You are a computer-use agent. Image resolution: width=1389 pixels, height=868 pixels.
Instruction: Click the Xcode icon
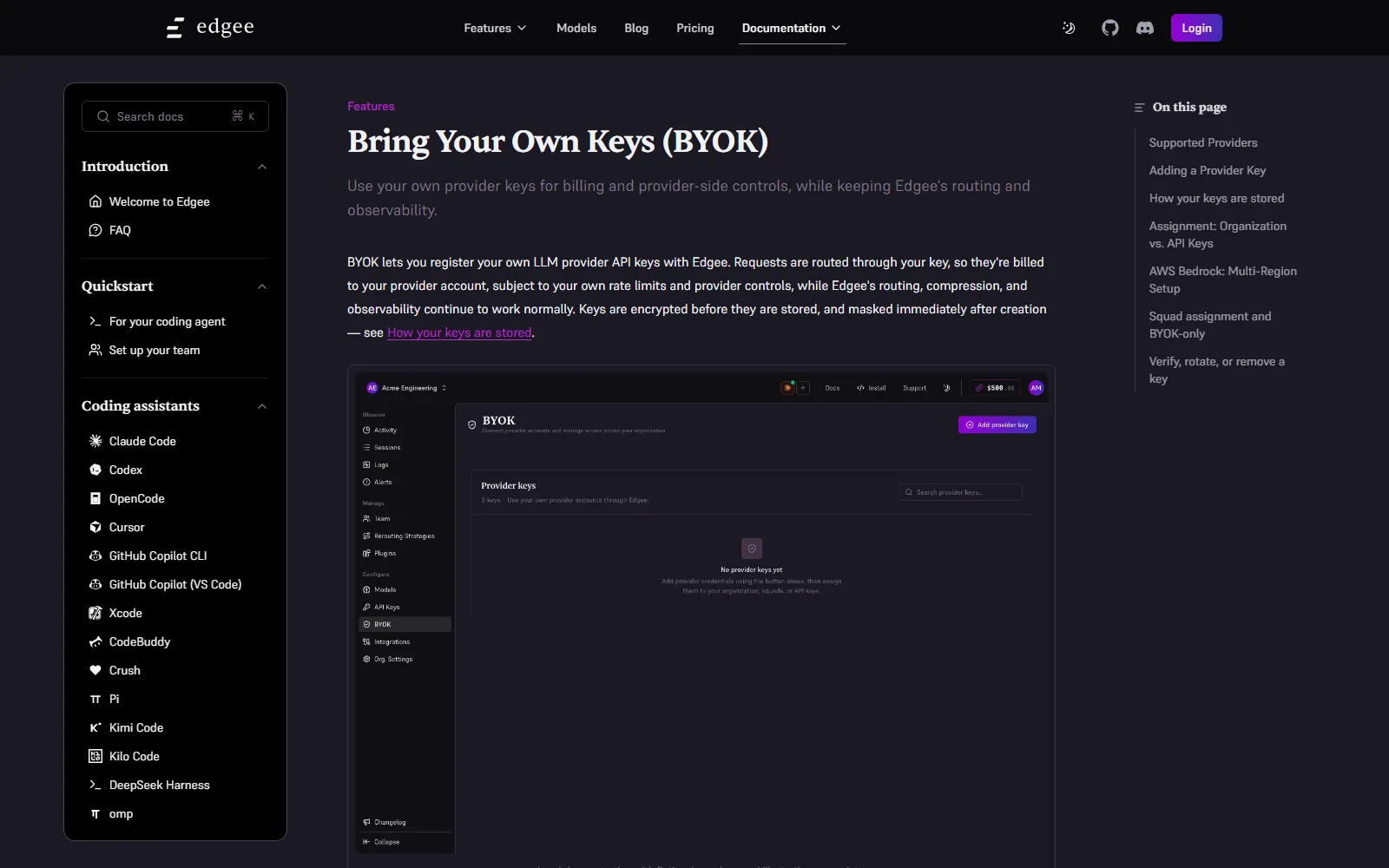(95, 613)
